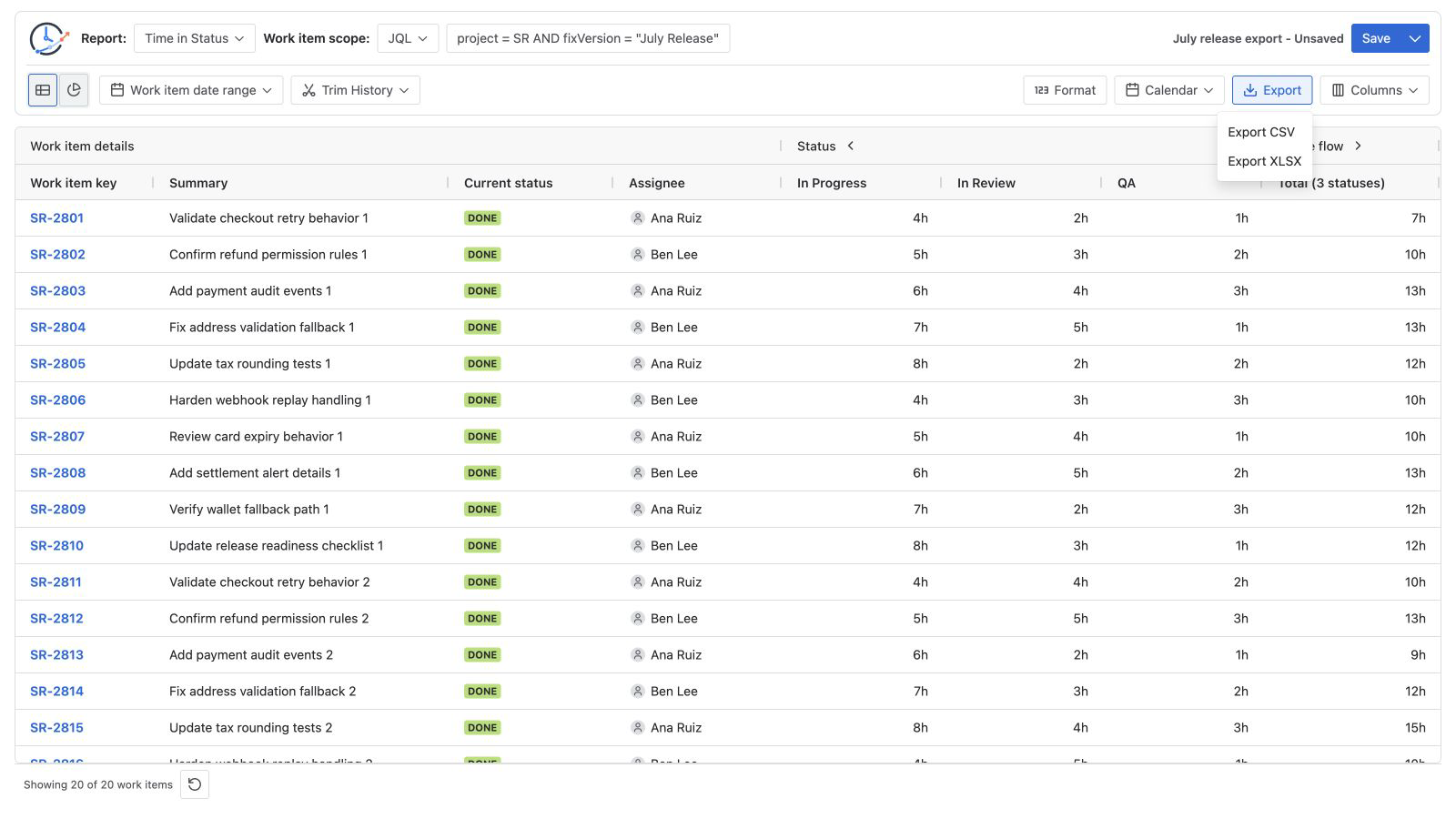The image size is (1456, 819).
Task: Open work item SR-2802
Action: click(57, 255)
